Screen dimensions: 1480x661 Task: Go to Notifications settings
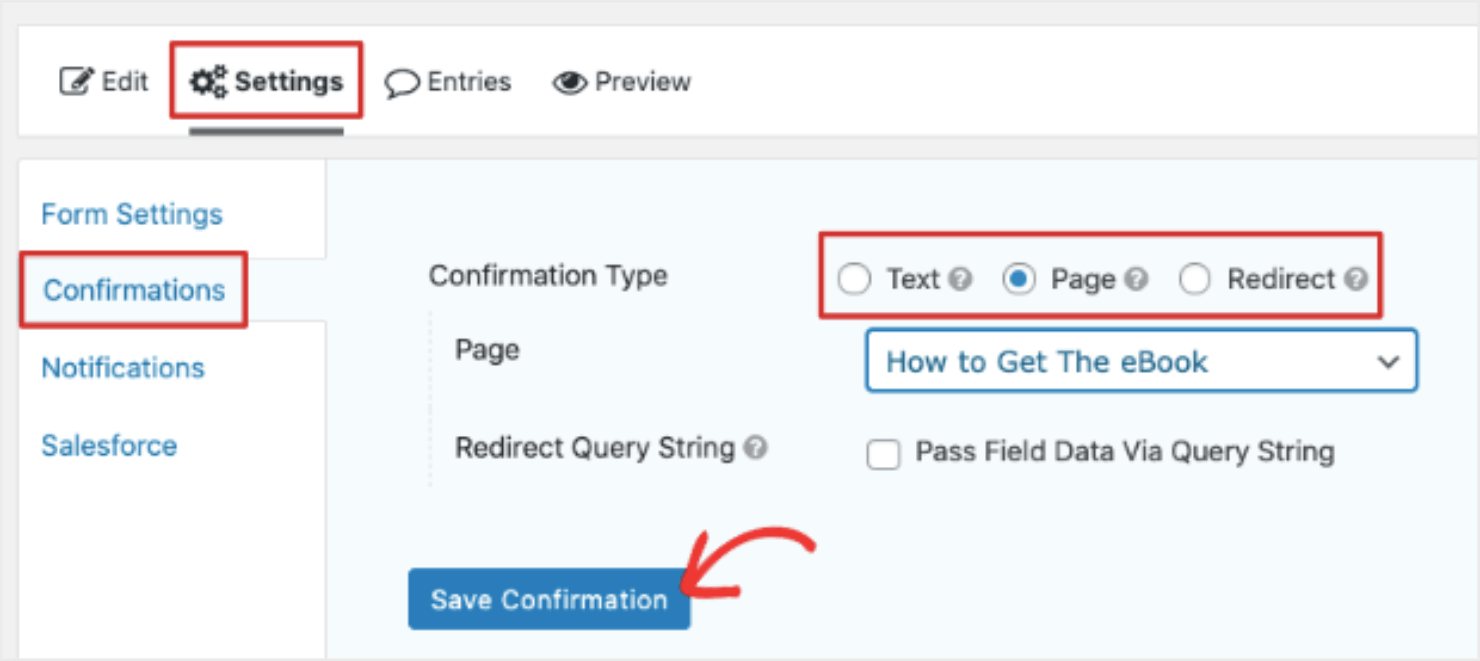[x=123, y=368]
